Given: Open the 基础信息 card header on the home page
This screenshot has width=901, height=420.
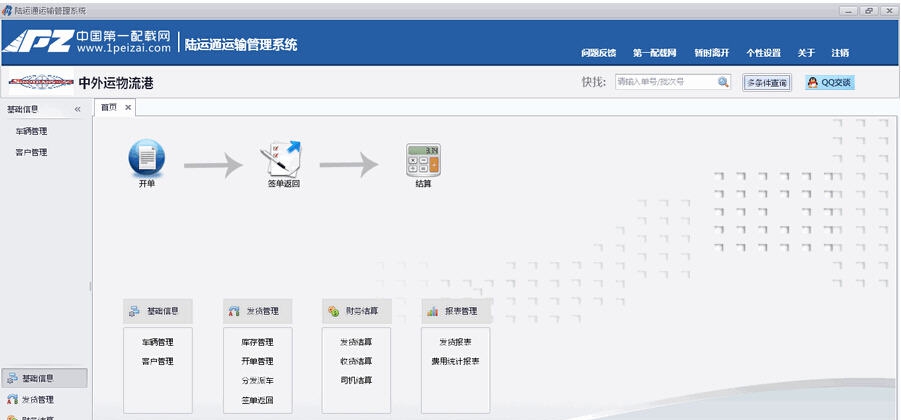Looking at the screenshot, I should [x=157, y=311].
